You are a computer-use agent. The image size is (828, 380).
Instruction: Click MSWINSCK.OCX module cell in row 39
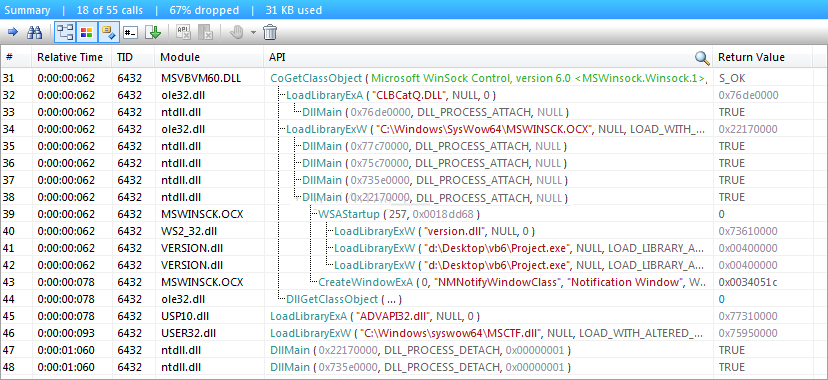202,214
